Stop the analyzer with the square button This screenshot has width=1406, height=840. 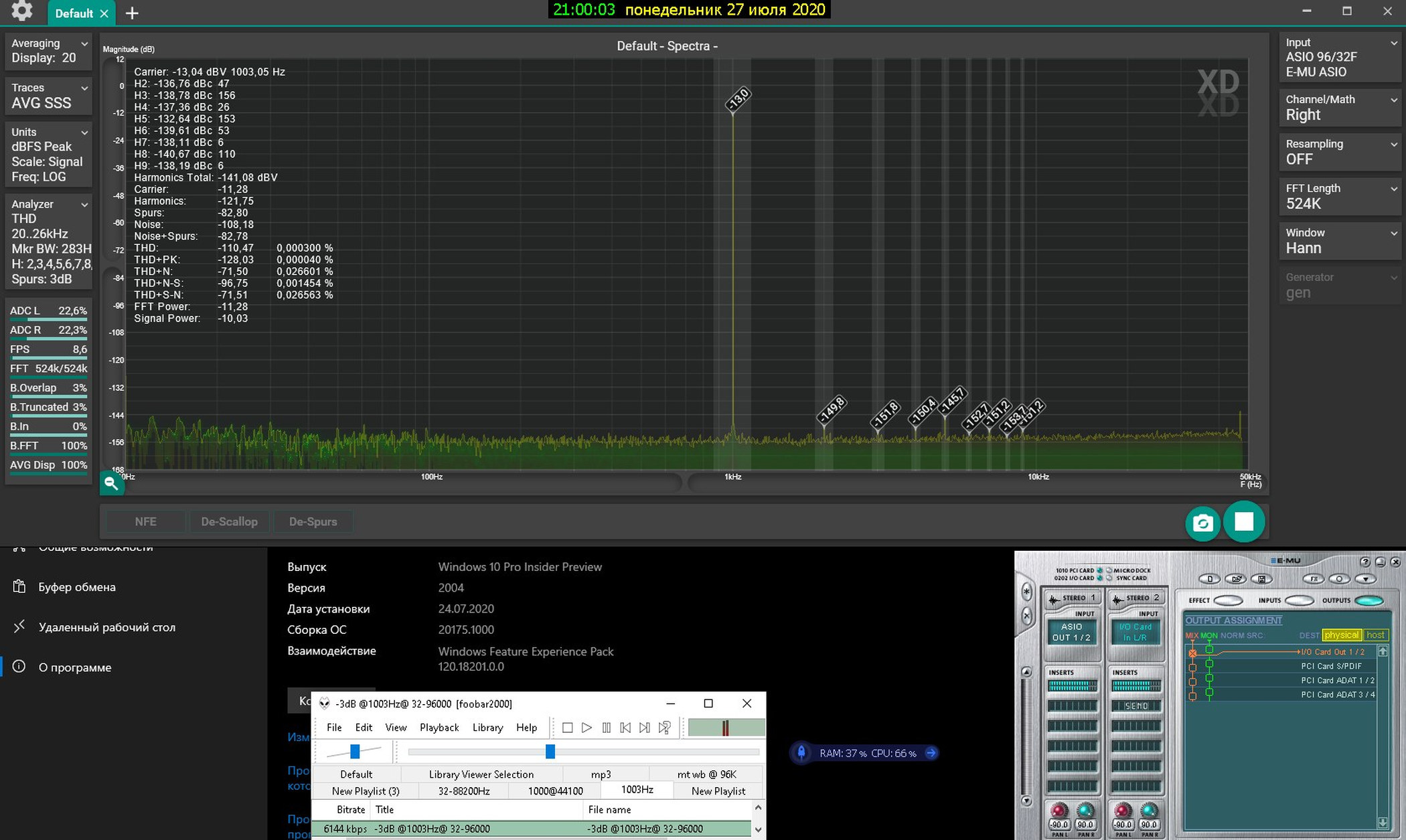(x=1244, y=521)
